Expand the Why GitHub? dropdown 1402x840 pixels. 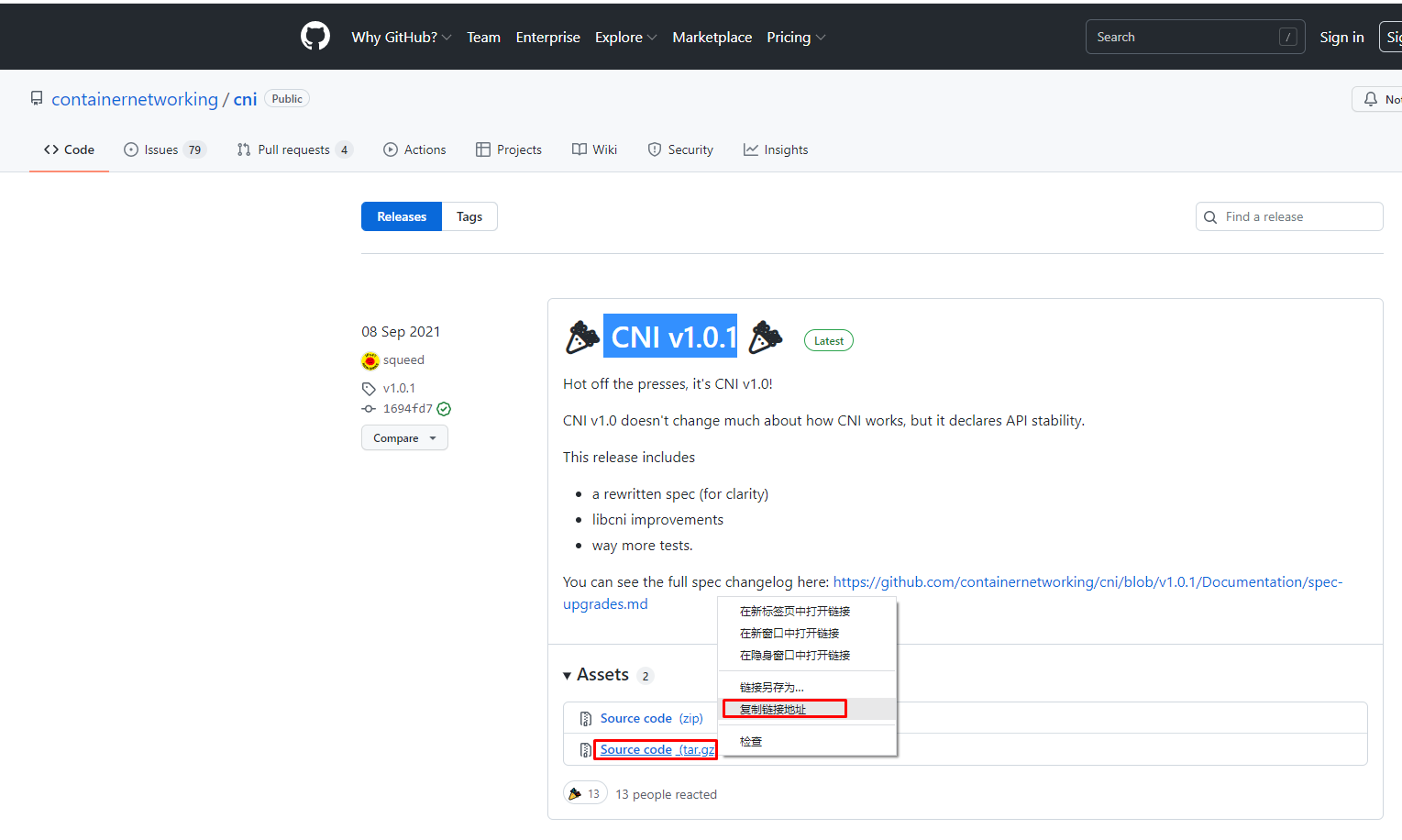point(401,38)
